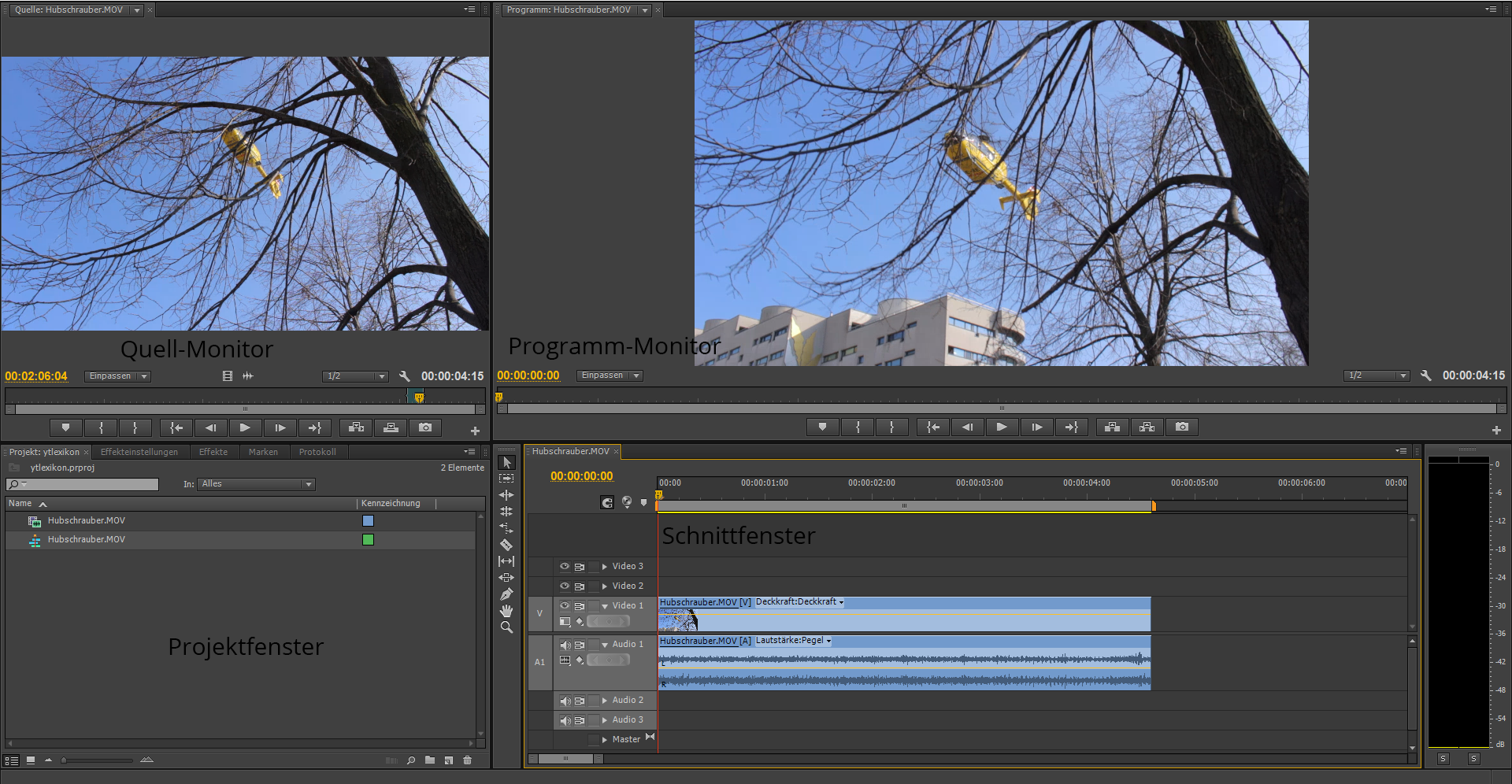The width and height of the screenshot is (1512, 784).
Task: Click the Snap magnet icon in timeline
Action: (607, 502)
